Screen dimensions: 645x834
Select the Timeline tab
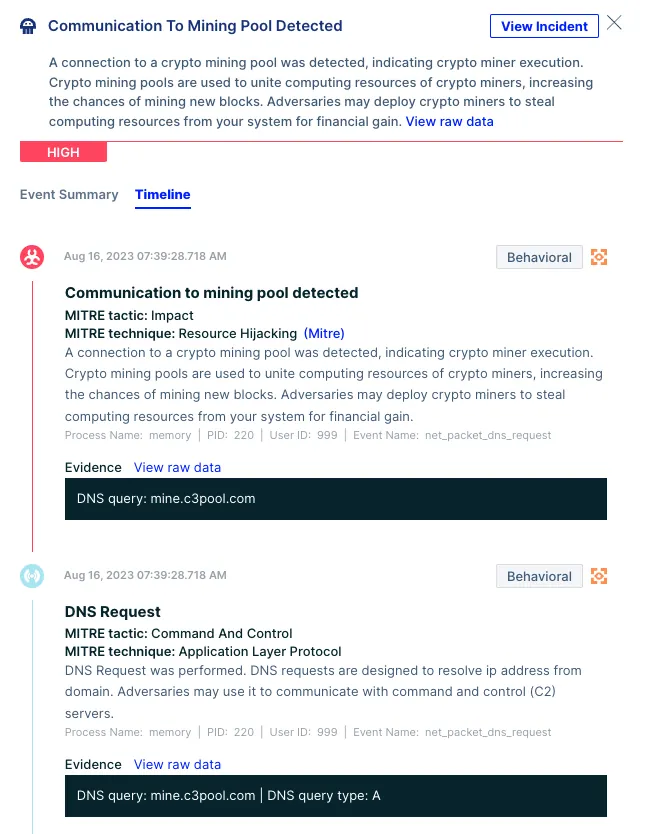163,195
